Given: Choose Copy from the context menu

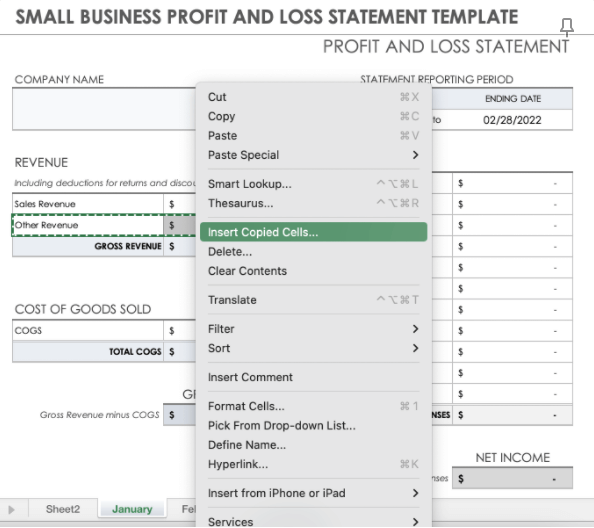Looking at the screenshot, I should pyautogui.click(x=313, y=116).
